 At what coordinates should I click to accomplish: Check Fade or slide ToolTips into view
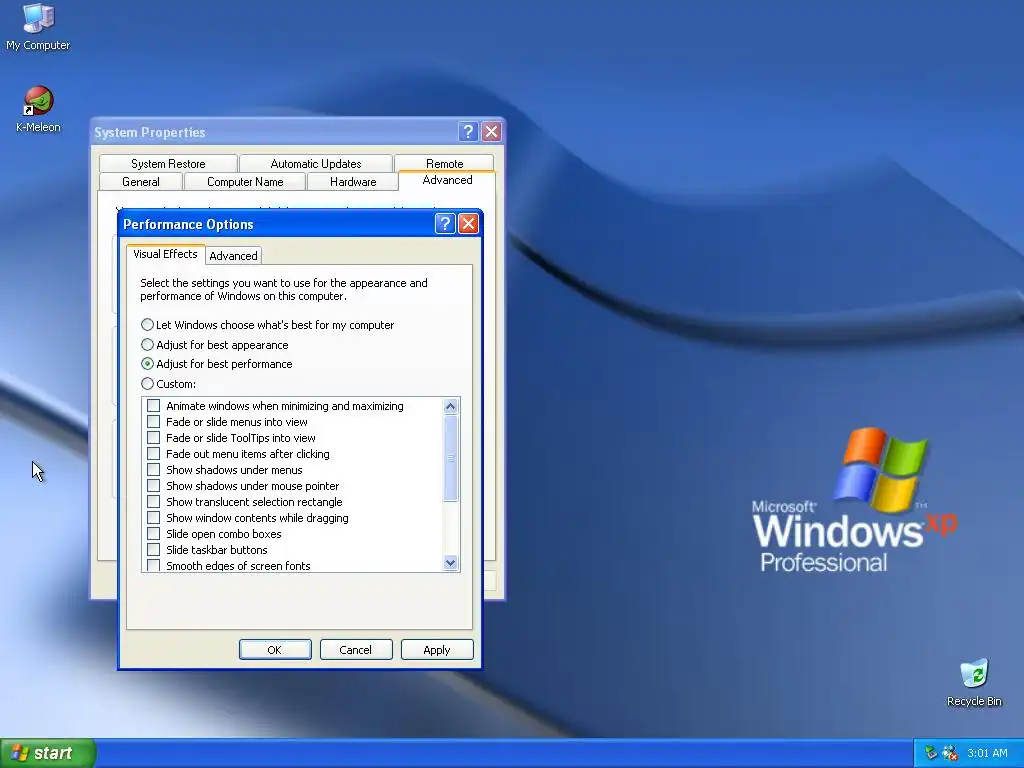coord(153,438)
